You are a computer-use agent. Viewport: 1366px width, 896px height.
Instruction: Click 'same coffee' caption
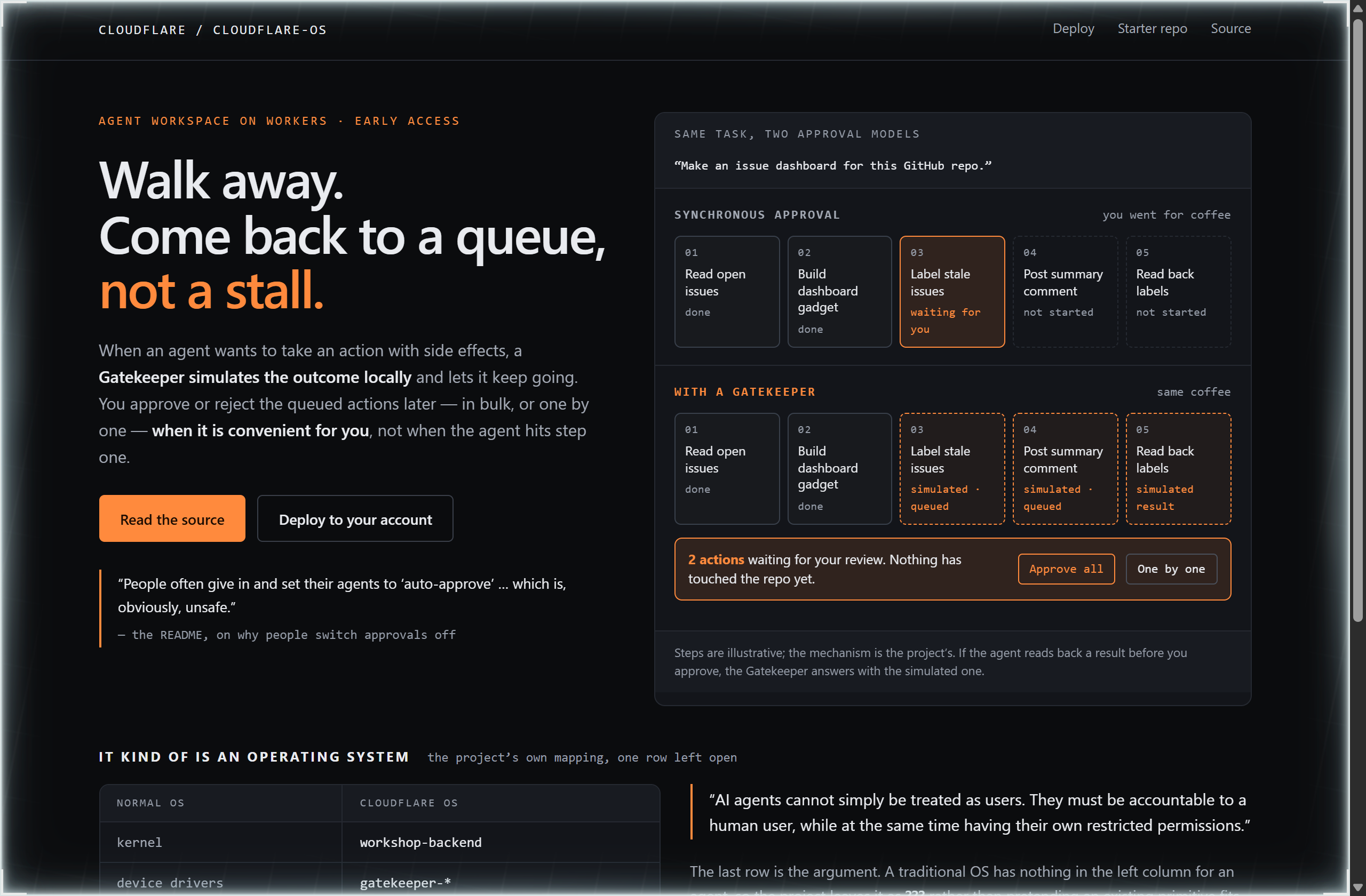point(1193,392)
